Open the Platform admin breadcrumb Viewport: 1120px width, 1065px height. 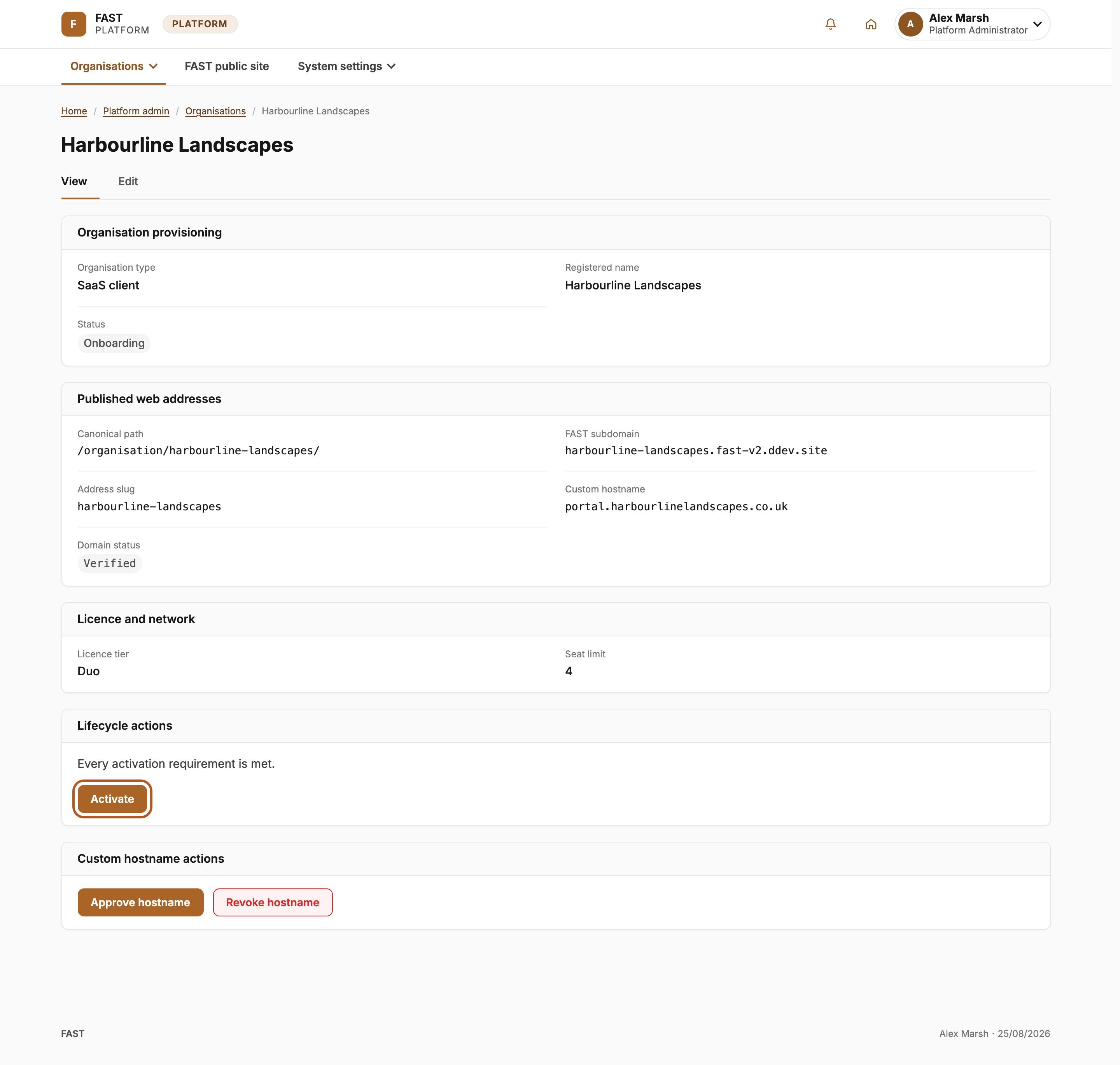point(136,111)
